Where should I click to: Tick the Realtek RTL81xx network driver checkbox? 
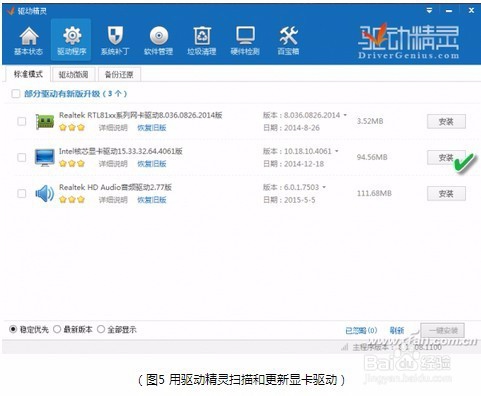point(22,121)
